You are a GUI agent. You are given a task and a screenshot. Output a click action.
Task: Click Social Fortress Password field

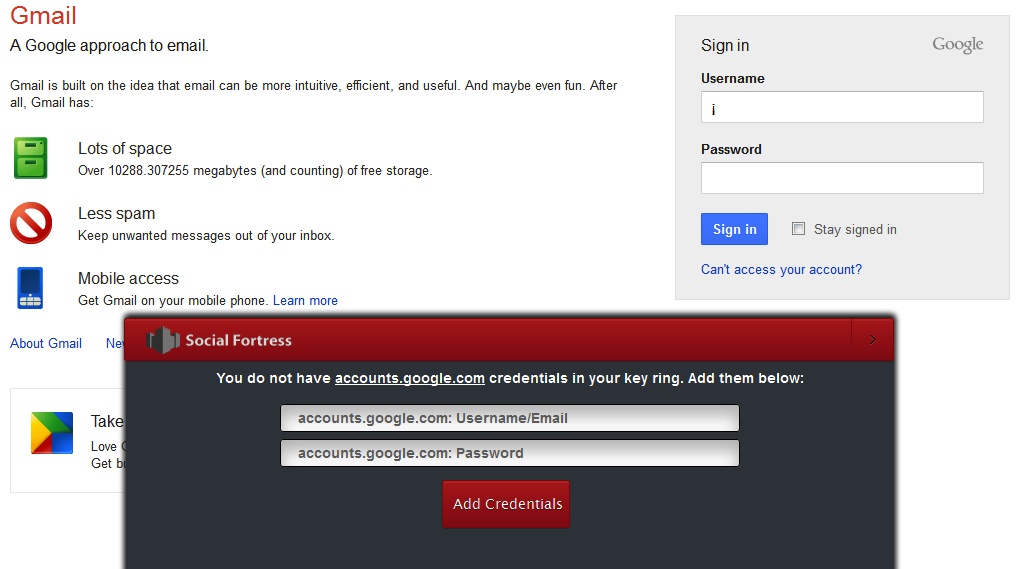509,453
